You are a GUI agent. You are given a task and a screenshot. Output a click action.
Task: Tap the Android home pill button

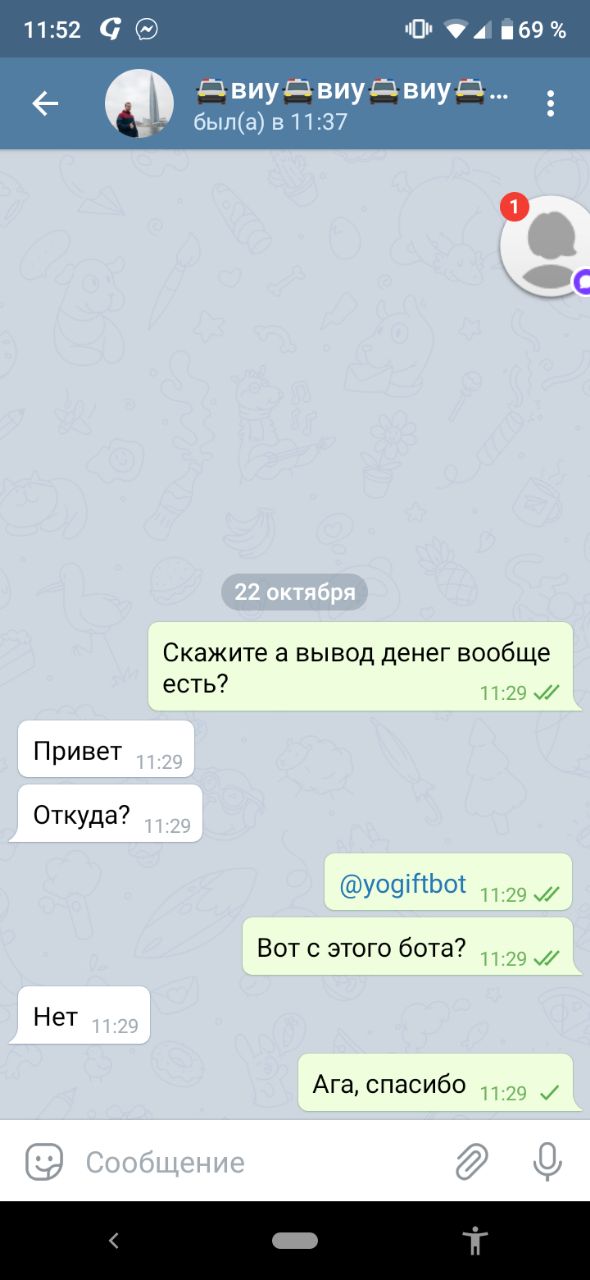point(295,1241)
